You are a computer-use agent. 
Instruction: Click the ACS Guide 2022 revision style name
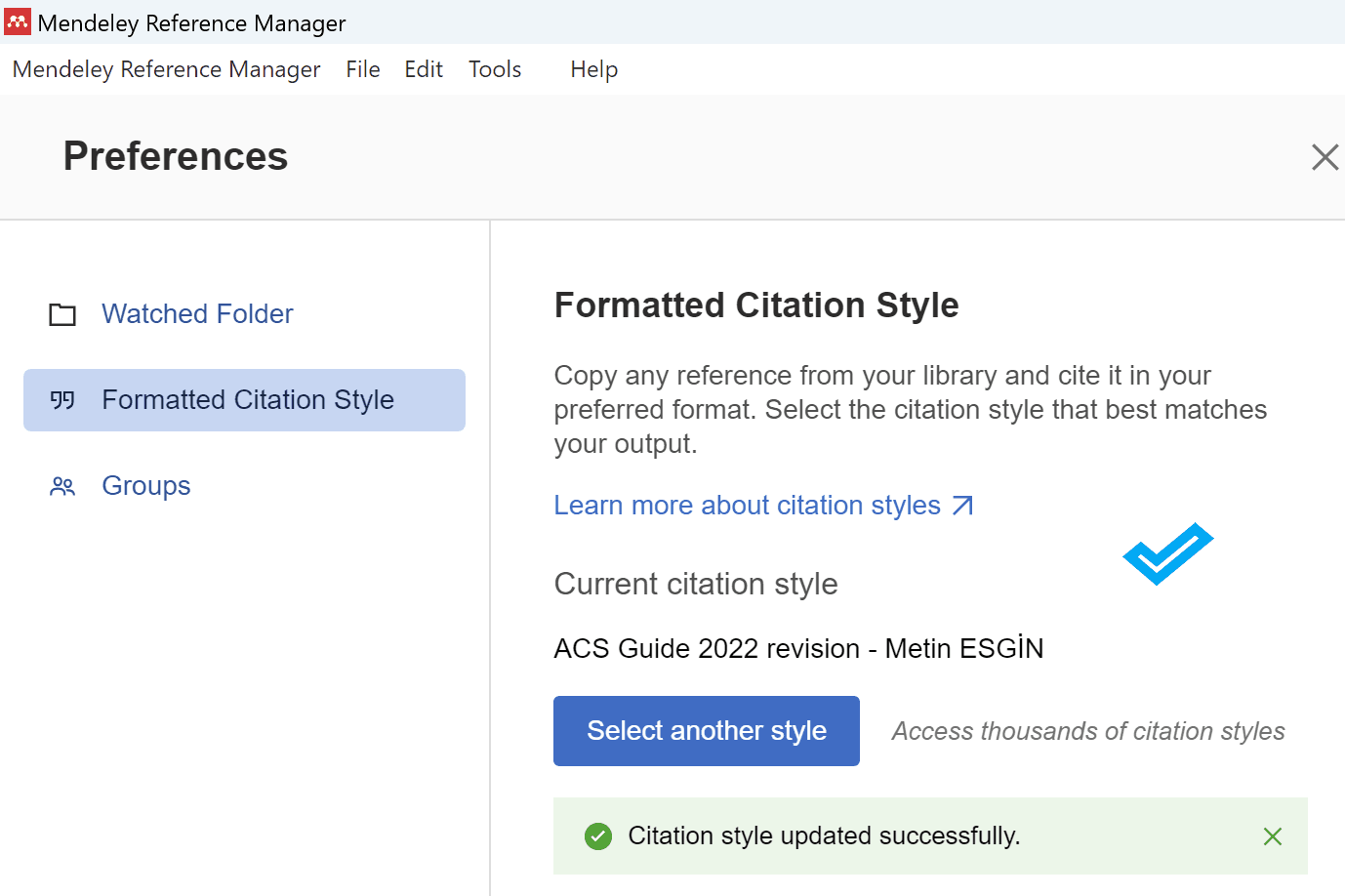point(798,648)
